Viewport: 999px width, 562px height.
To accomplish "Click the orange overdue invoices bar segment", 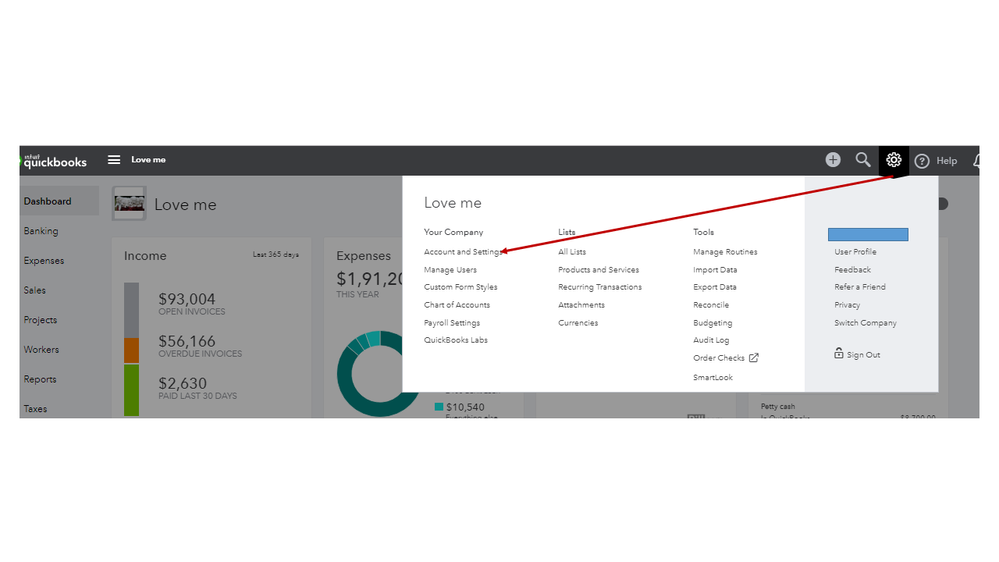I will tap(131, 350).
